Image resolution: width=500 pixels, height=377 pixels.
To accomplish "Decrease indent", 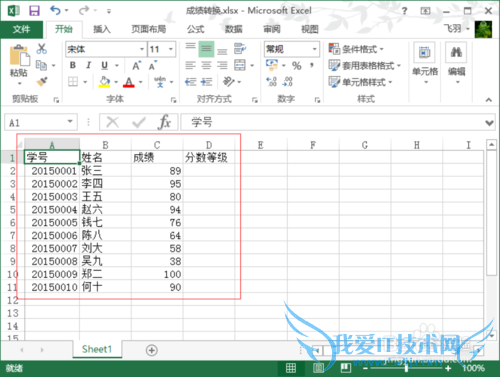I will point(190,82).
